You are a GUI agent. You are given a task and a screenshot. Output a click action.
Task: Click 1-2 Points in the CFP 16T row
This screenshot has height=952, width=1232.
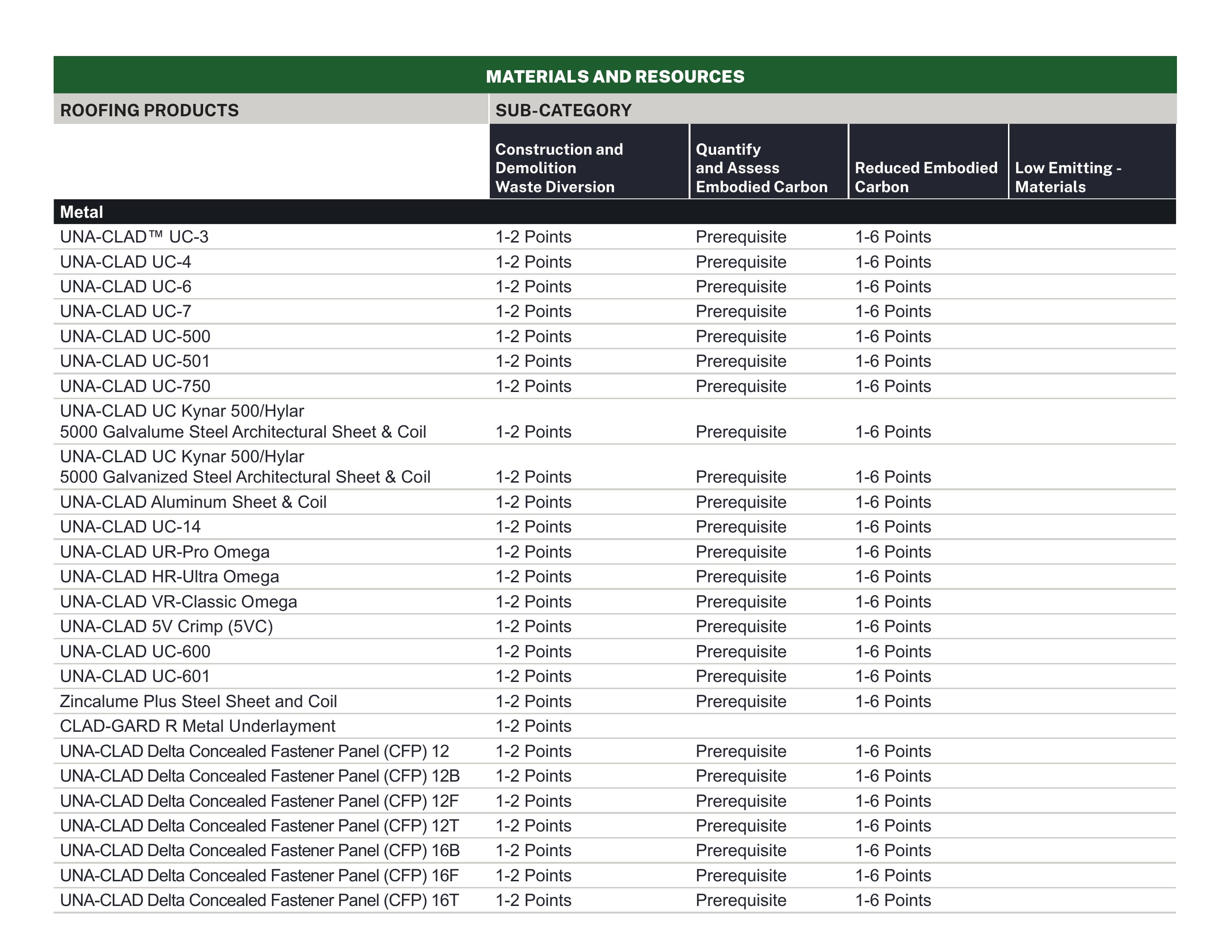(533, 900)
